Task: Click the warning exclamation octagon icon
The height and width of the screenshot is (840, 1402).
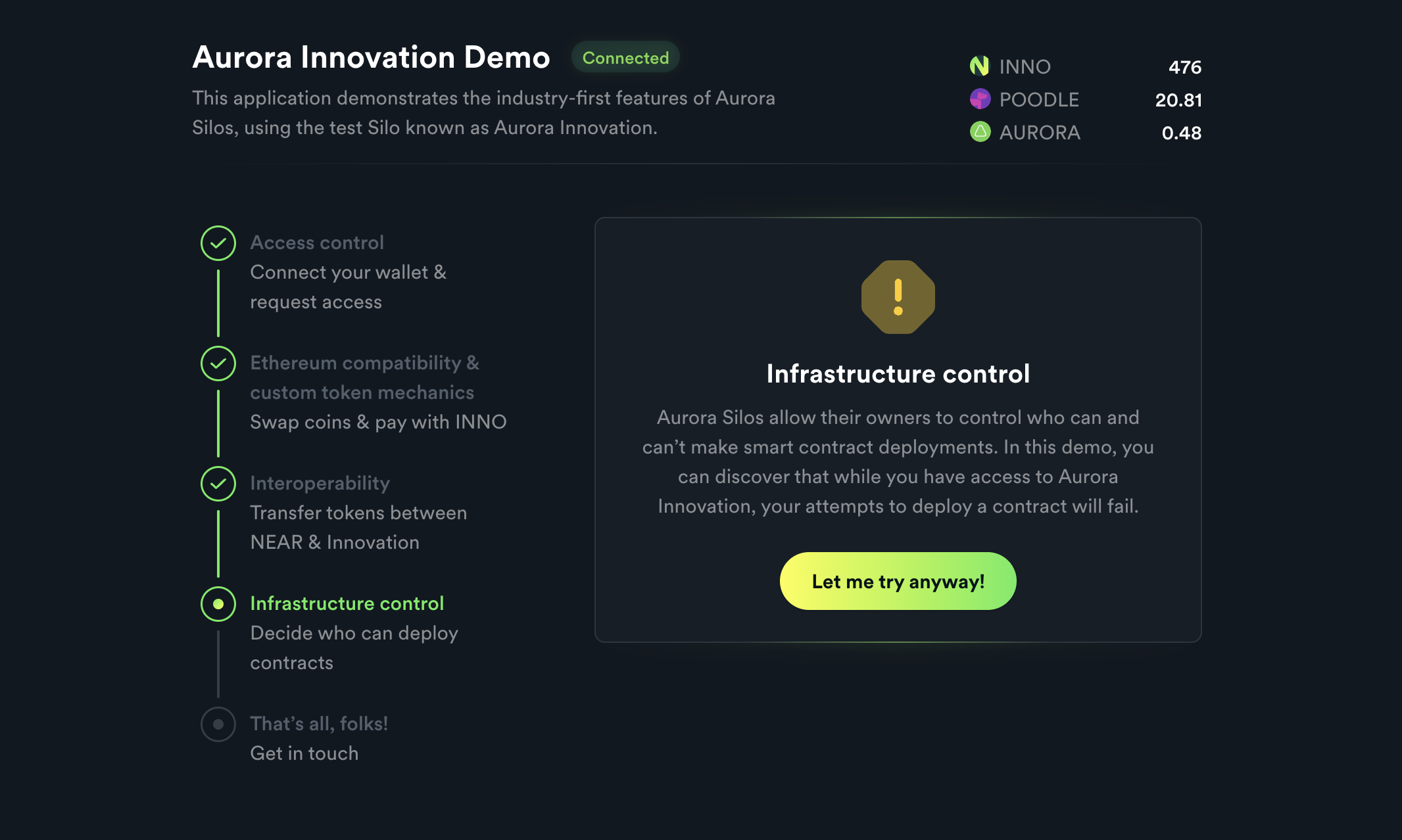Action: tap(898, 297)
